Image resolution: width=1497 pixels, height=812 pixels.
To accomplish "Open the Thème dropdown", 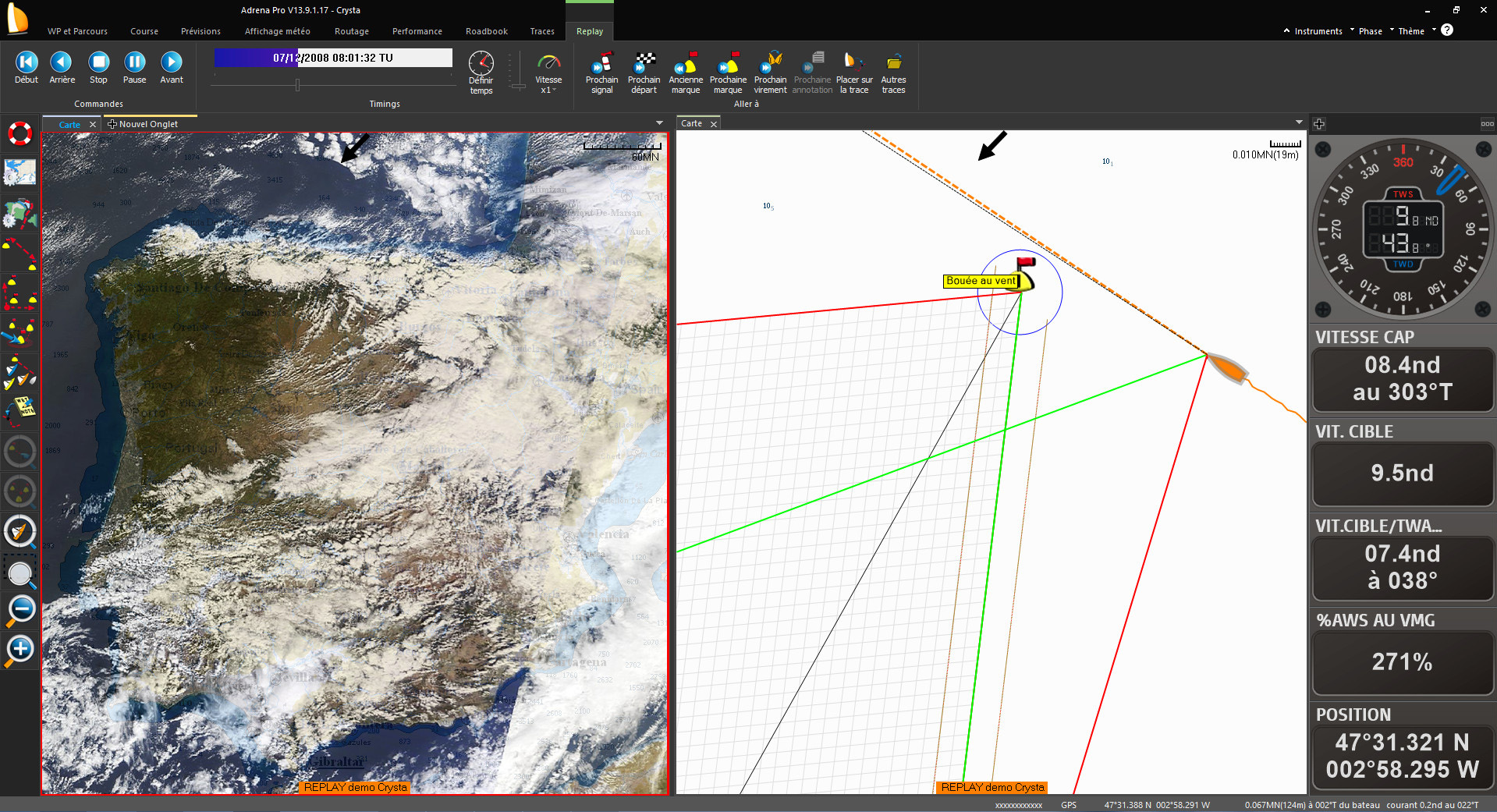I will pos(1416,31).
